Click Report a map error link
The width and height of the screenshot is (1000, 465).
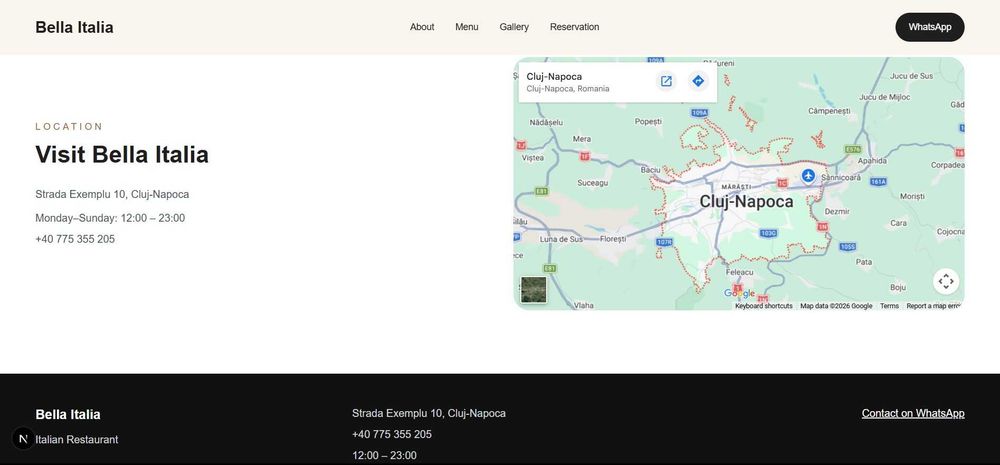point(932,306)
